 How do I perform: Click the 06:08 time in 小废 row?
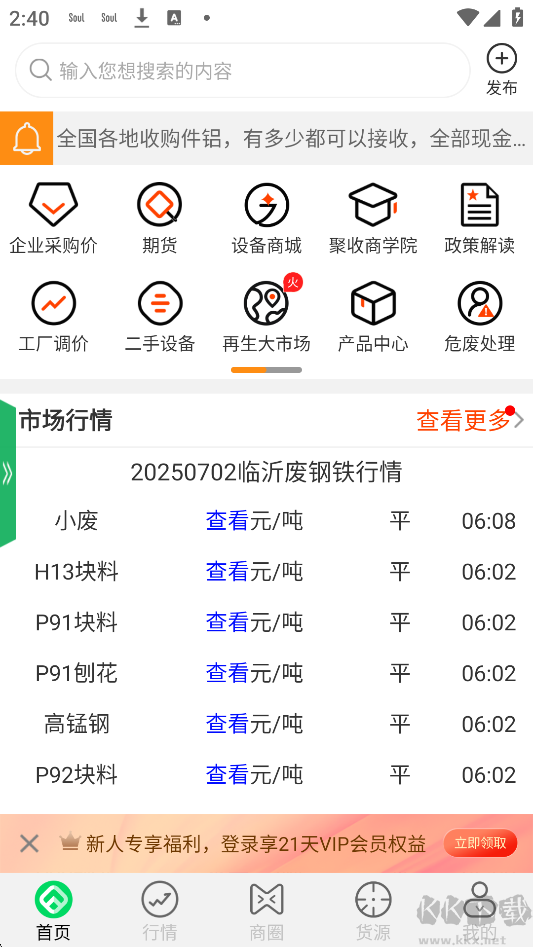pos(489,521)
